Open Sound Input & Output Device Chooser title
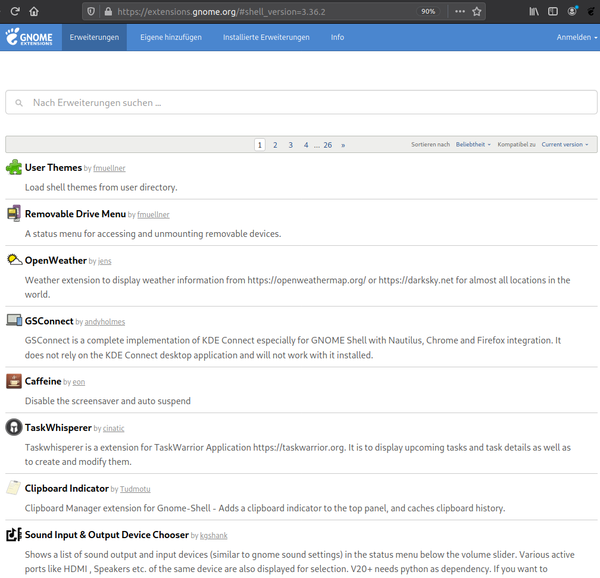600x578 pixels. [x=107, y=534]
